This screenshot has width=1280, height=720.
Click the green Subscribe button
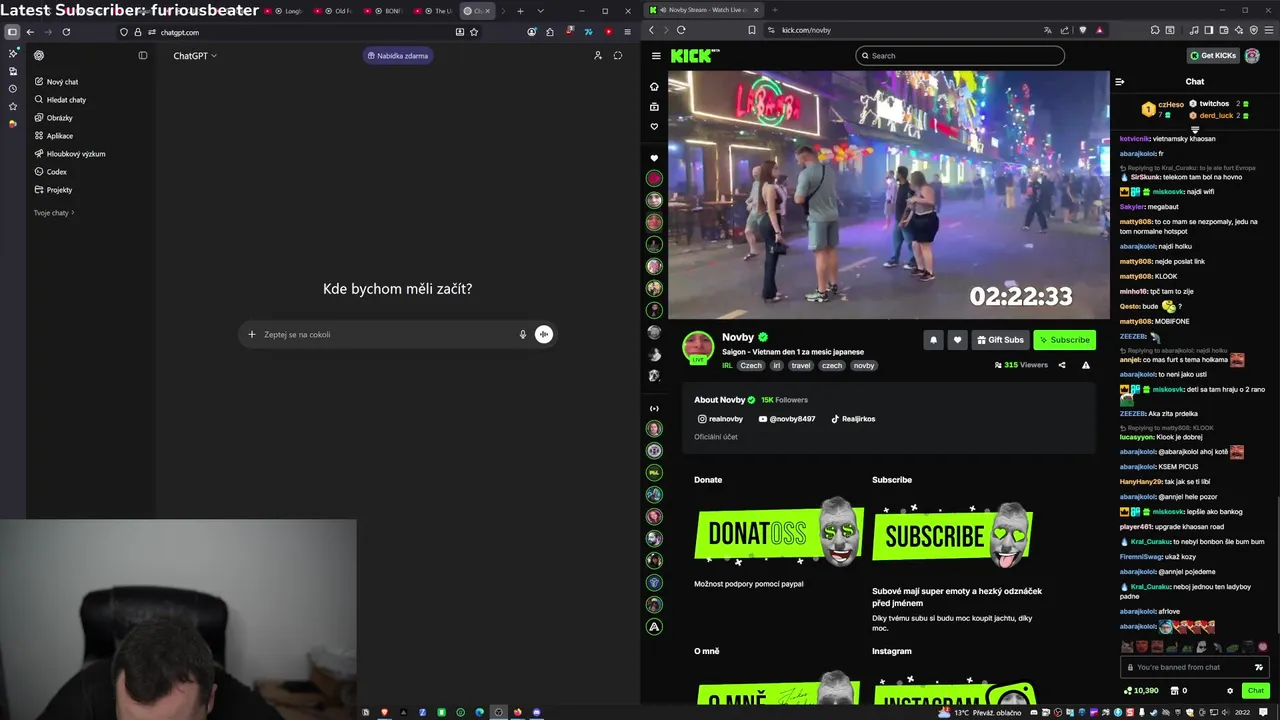[1064, 340]
